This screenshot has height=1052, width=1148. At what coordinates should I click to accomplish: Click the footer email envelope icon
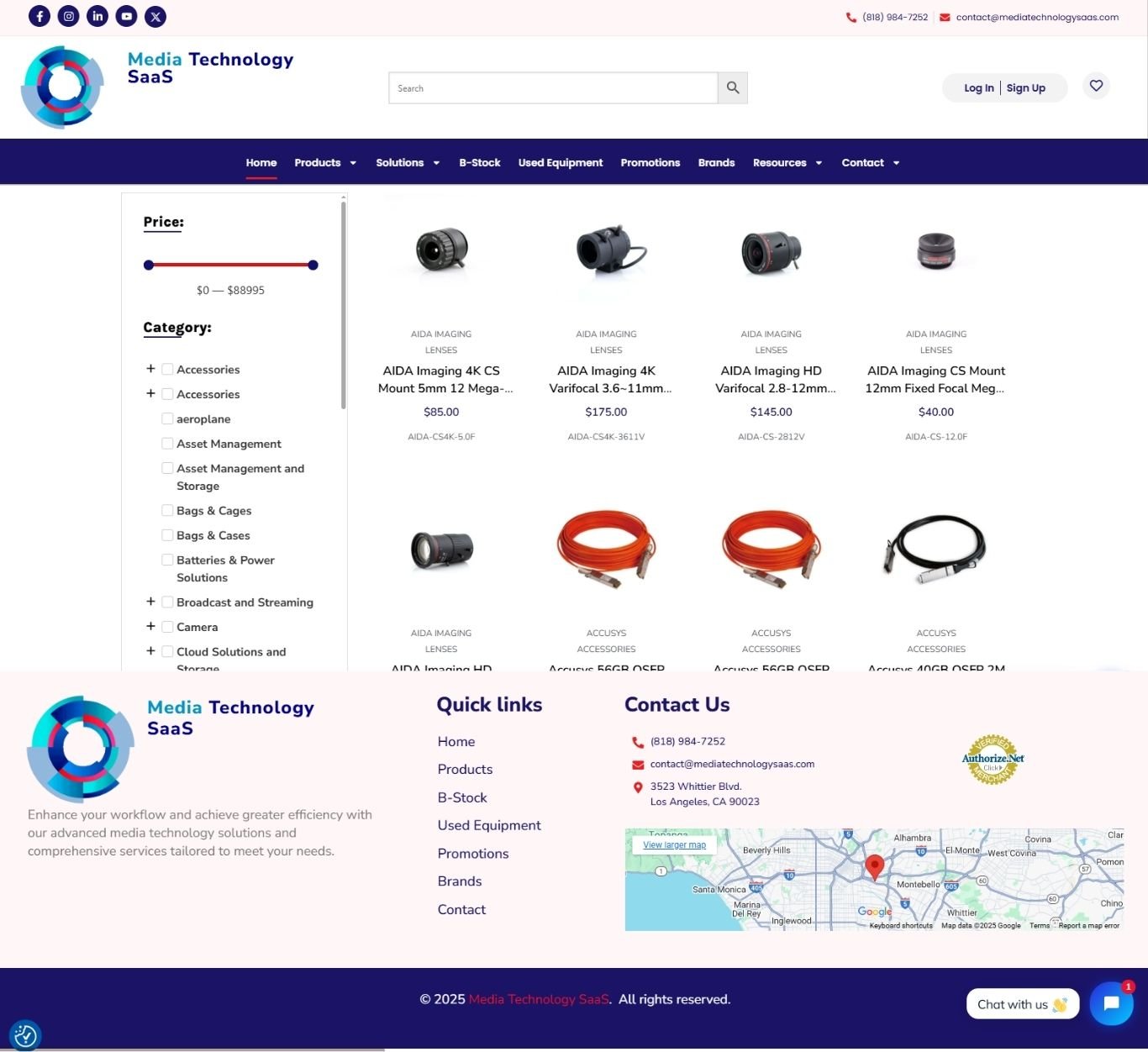tap(638, 765)
